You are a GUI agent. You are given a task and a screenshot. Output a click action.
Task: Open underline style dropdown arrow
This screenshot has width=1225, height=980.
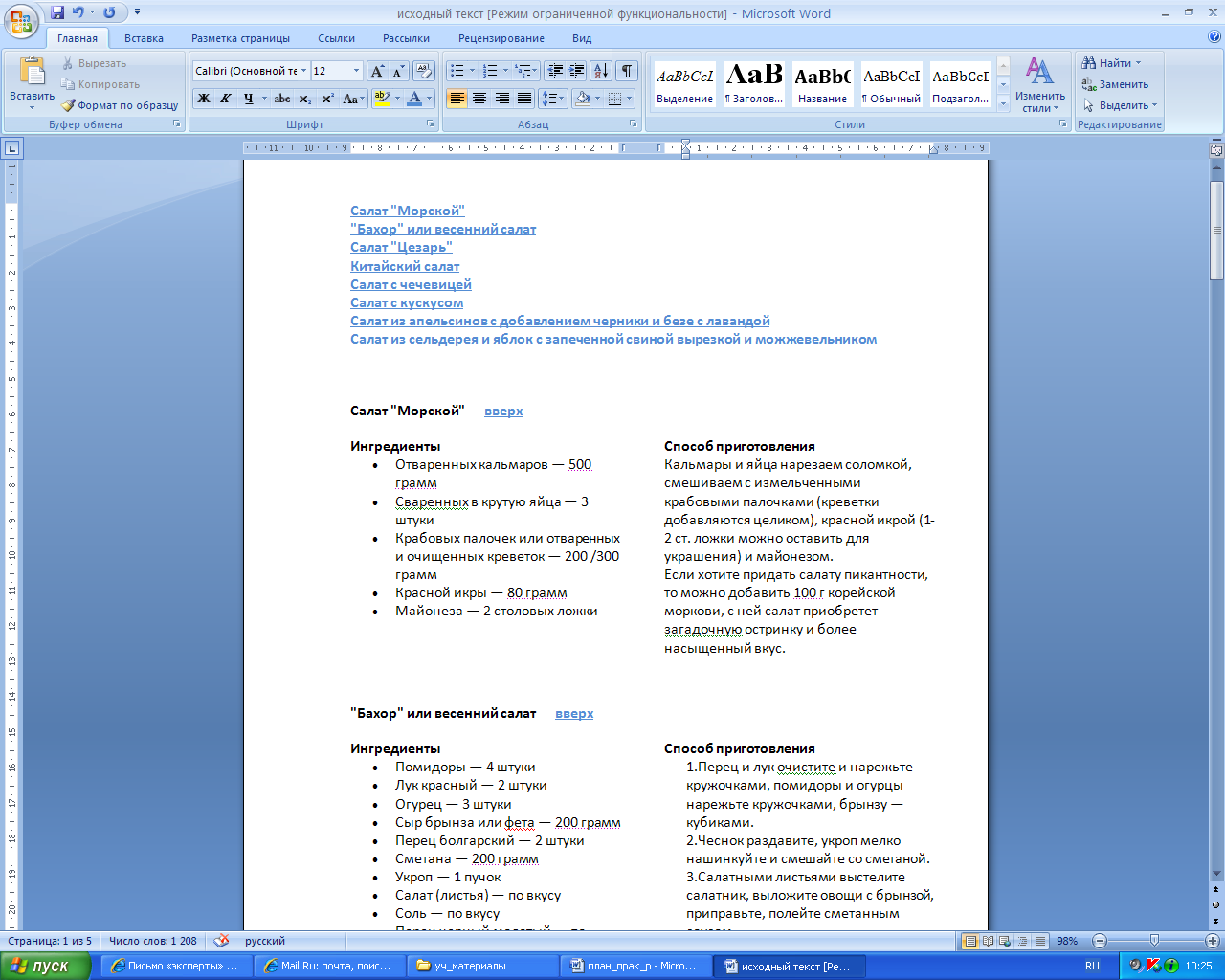(263, 99)
